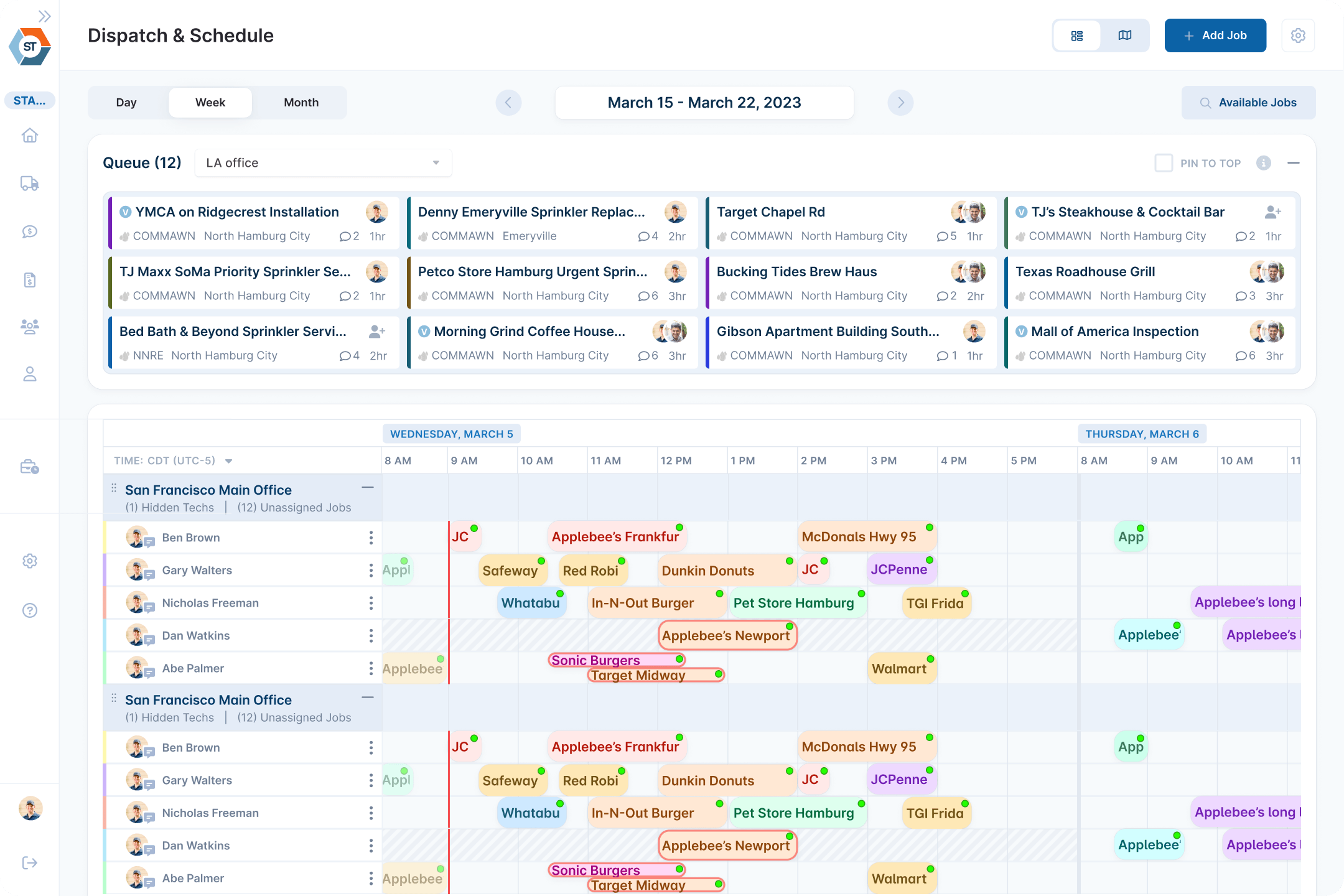Open first Walmart job block
This screenshot has height=896, width=1344.
point(902,668)
